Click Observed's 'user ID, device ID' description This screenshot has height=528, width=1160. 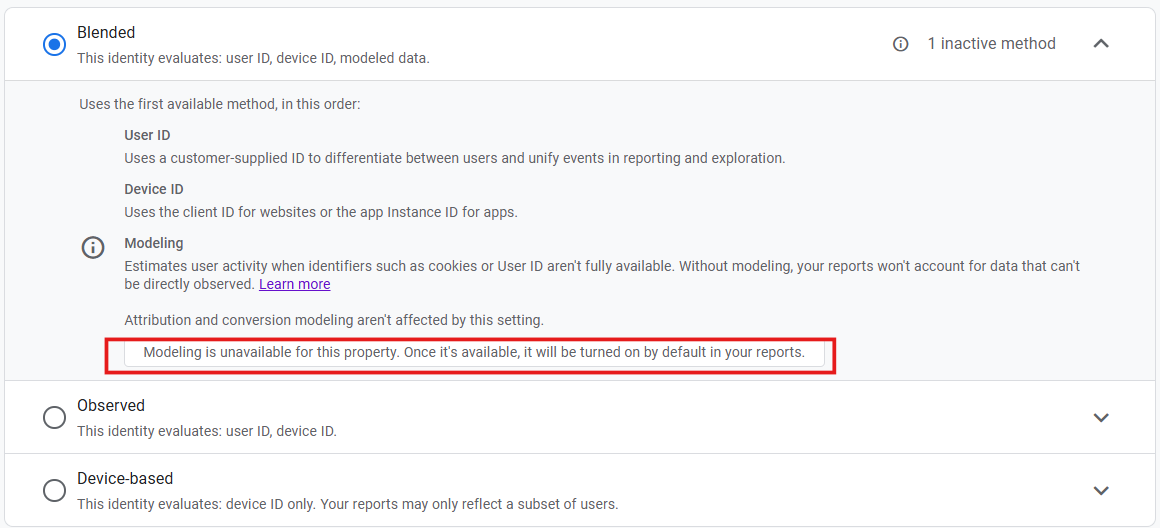click(207, 431)
